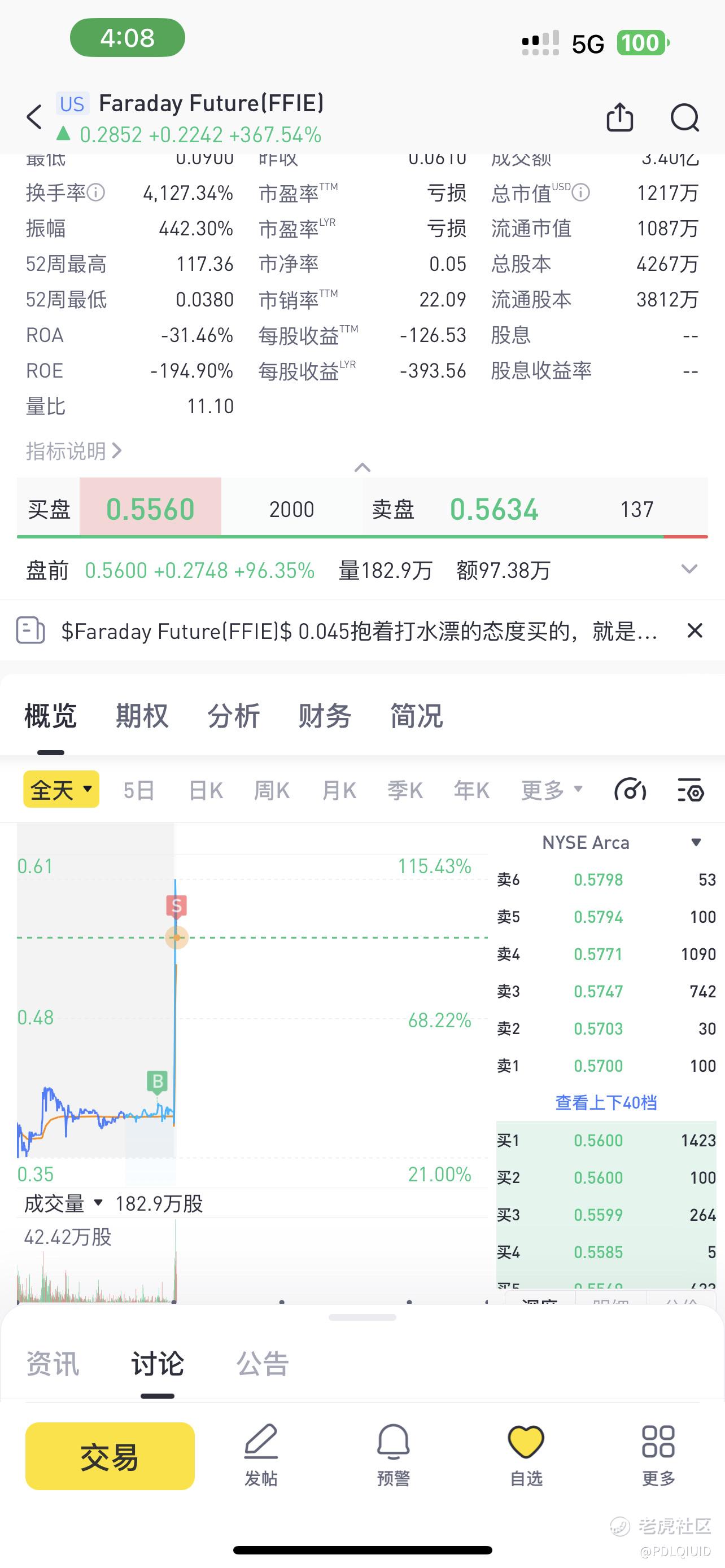
Task: Open the 讨论 tab
Action: (158, 1364)
